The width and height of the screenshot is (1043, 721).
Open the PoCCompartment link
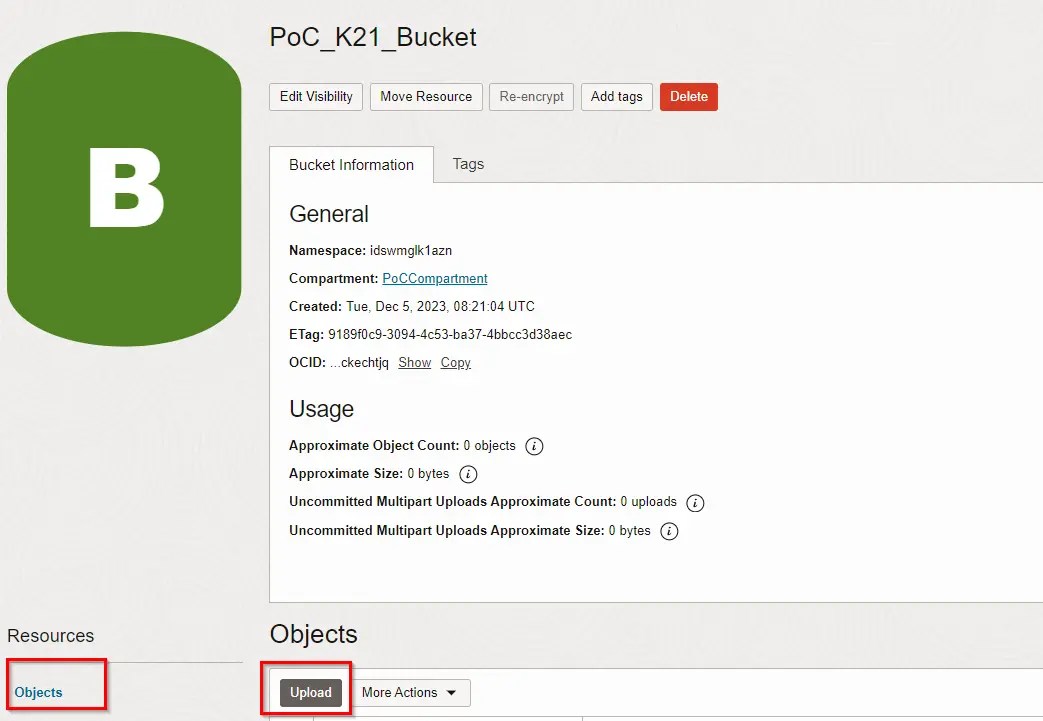pos(434,278)
